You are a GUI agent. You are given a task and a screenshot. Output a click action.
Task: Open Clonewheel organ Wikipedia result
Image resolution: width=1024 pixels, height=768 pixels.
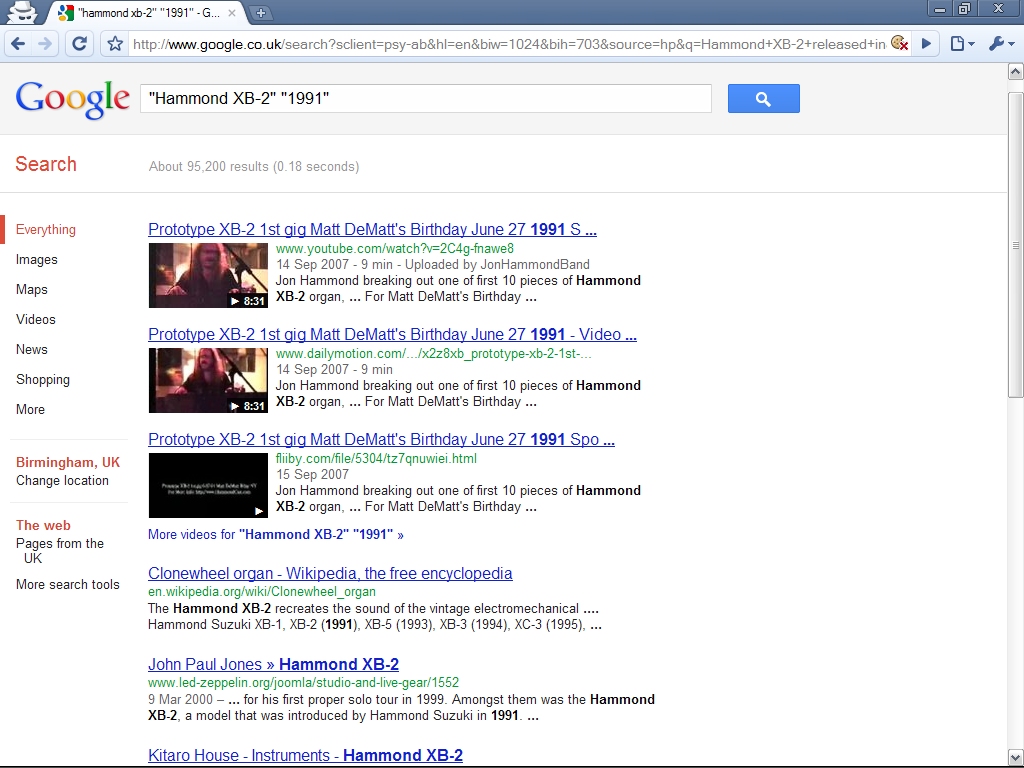tap(330, 573)
